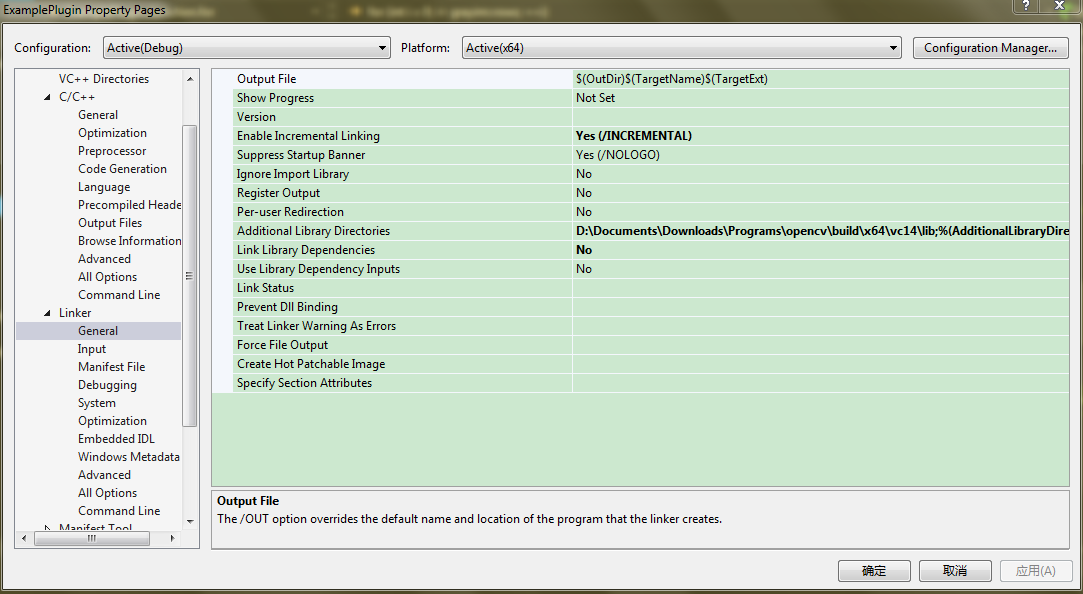Select the Preprocessor page under C/C++
This screenshot has height=594, width=1083.
click(111, 150)
